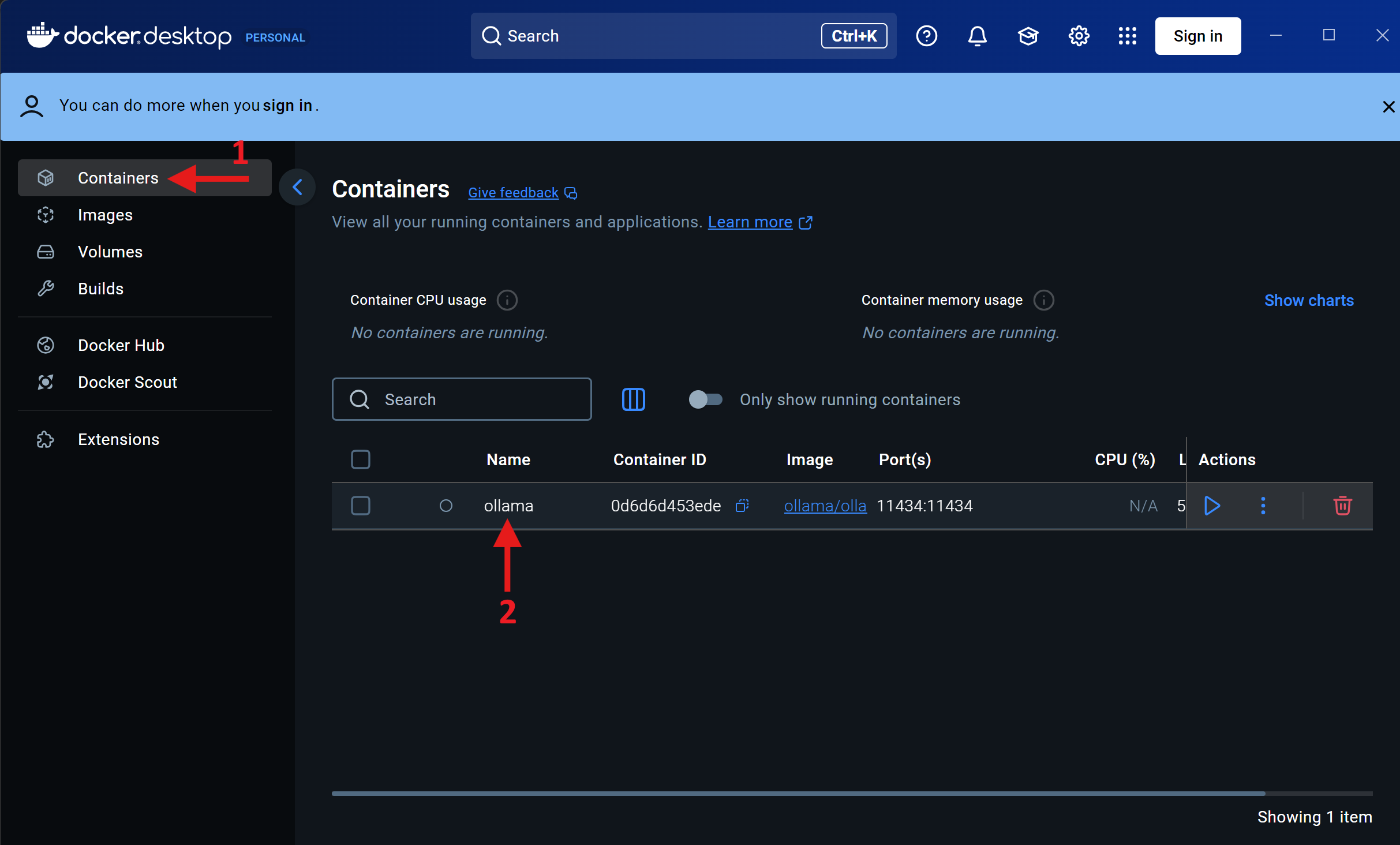The width and height of the screenshot is (1400, 845).
Task: Click the Ctrl+K shortcut badge
Action: coord(854,36)
